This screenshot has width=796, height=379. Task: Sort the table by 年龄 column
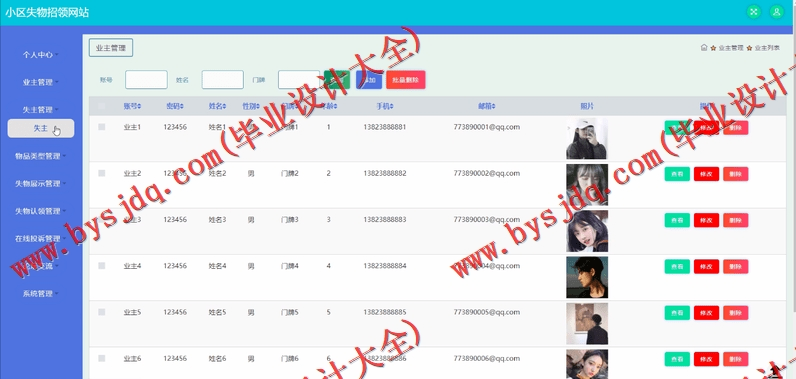(x=328, y=106)
